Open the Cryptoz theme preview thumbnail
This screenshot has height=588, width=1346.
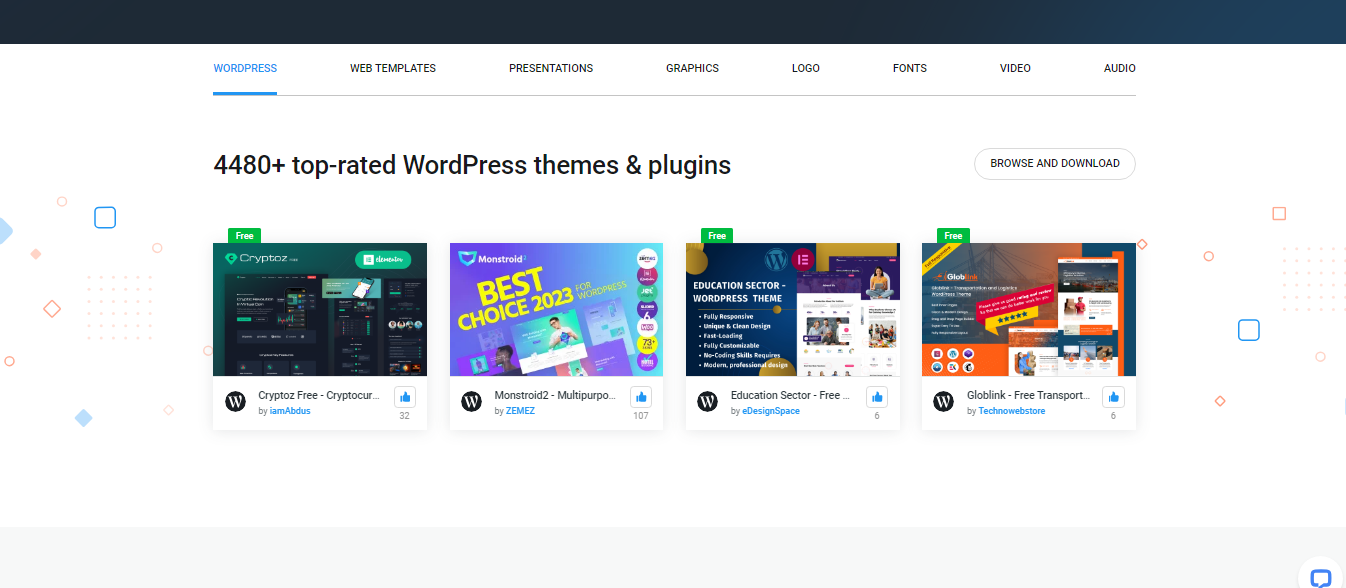click(320, 309)
